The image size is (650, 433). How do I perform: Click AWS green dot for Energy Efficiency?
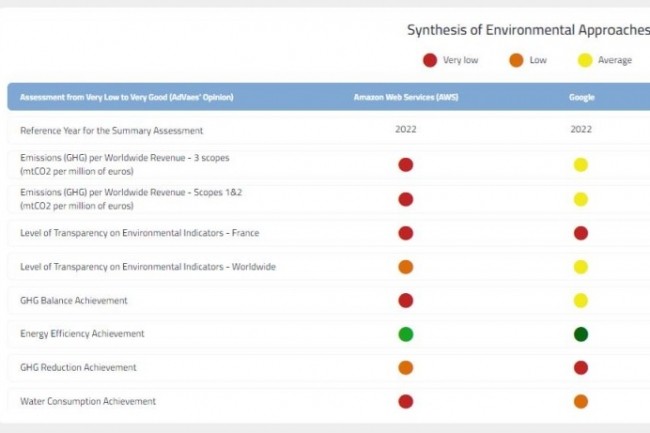[406, 334]
